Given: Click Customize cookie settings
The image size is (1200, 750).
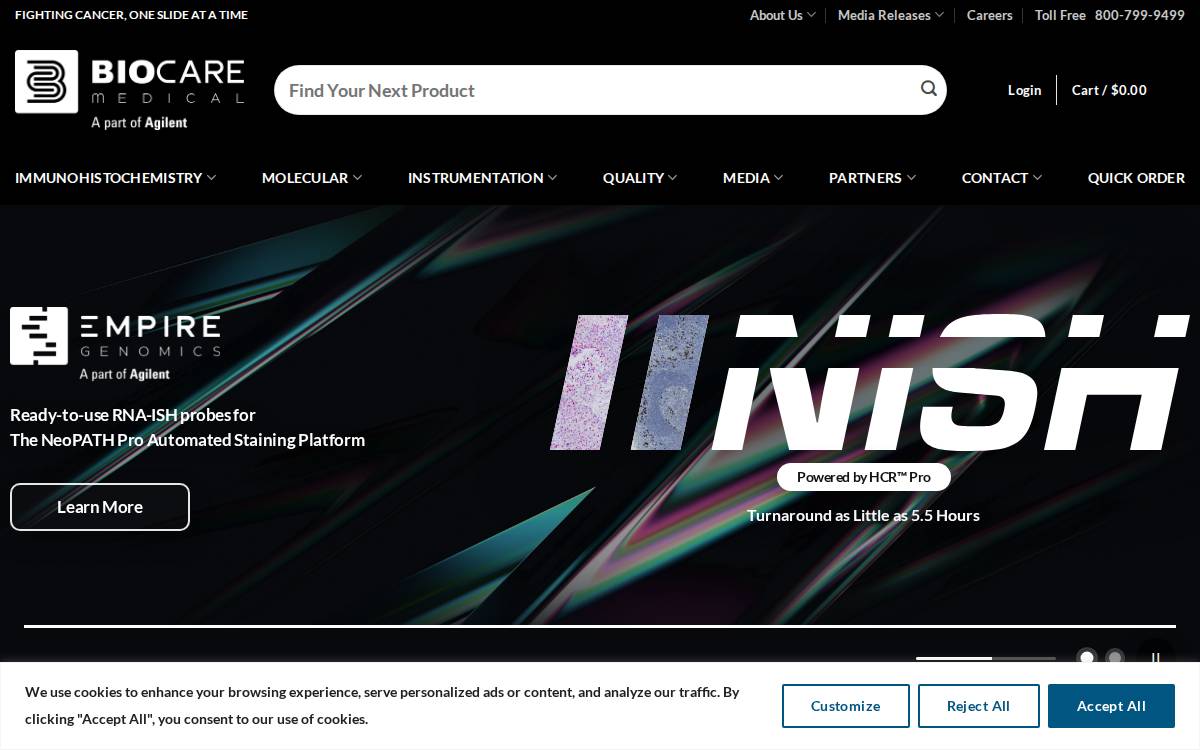Looking at the screenshot, I should pos(846,706).
